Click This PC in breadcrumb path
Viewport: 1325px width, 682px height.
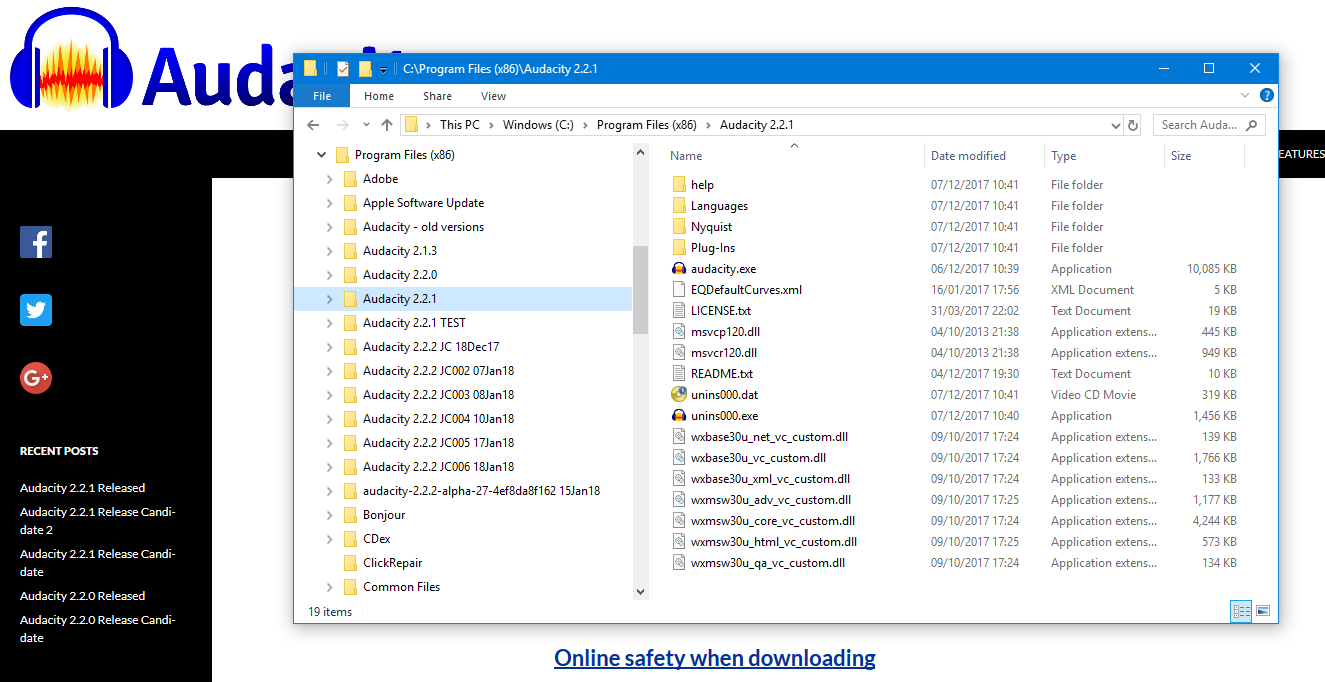click(460, 125)
